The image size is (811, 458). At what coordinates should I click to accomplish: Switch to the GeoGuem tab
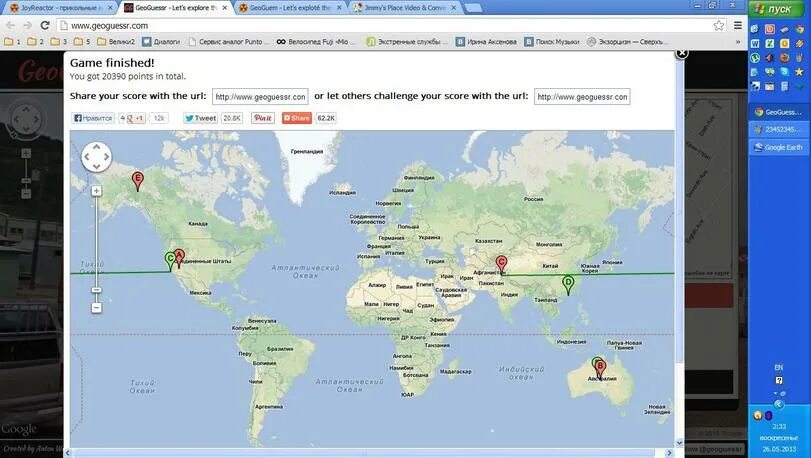(291, 8)
